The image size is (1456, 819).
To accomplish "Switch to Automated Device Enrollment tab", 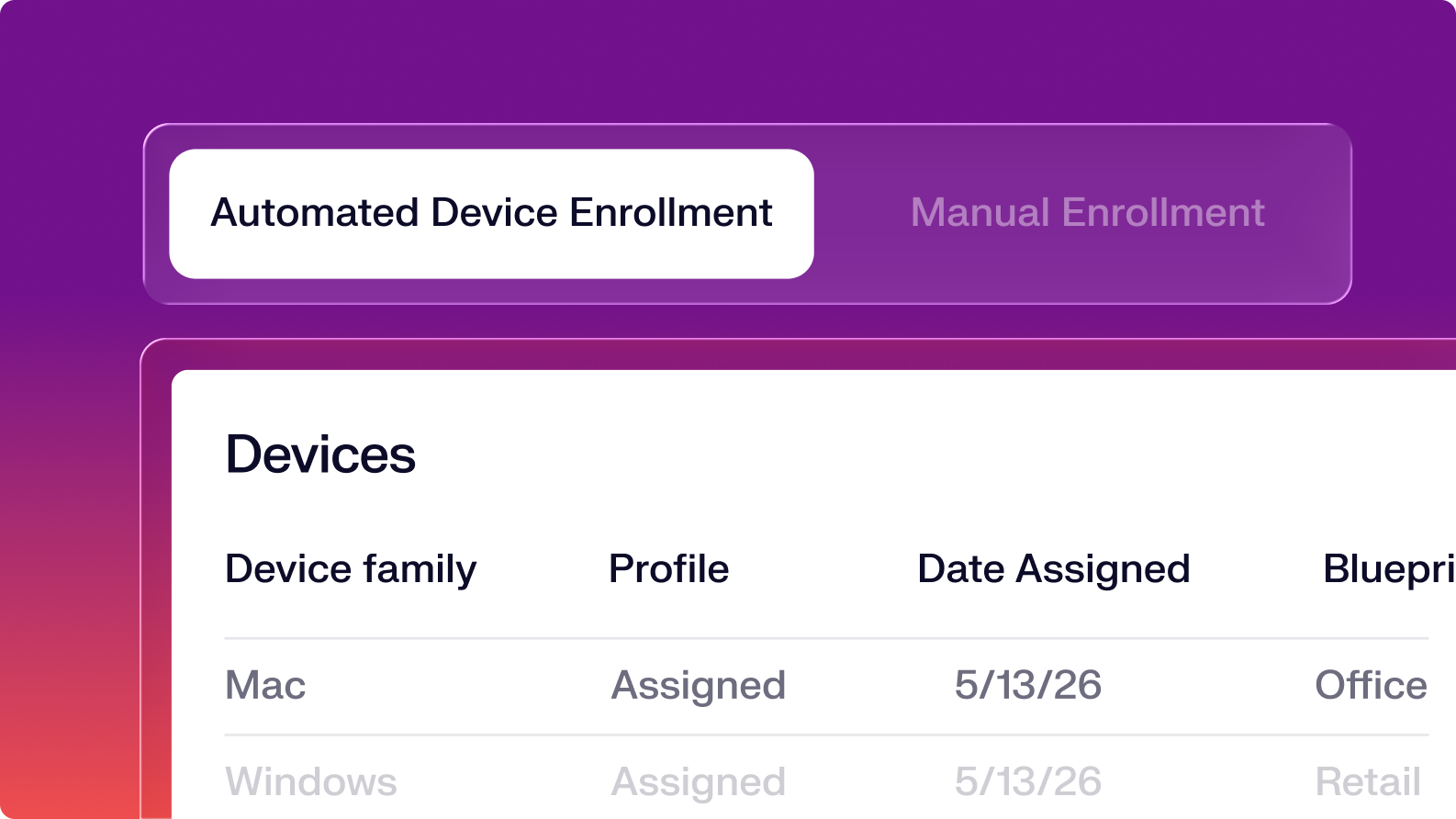I will click(x=491, y=213).
